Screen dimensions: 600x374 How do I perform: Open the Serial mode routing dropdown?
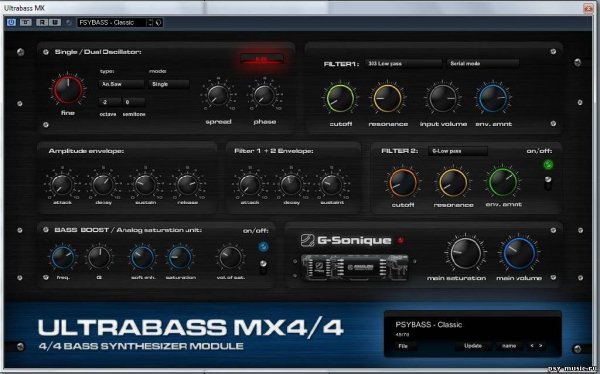(x=483, y=64)
